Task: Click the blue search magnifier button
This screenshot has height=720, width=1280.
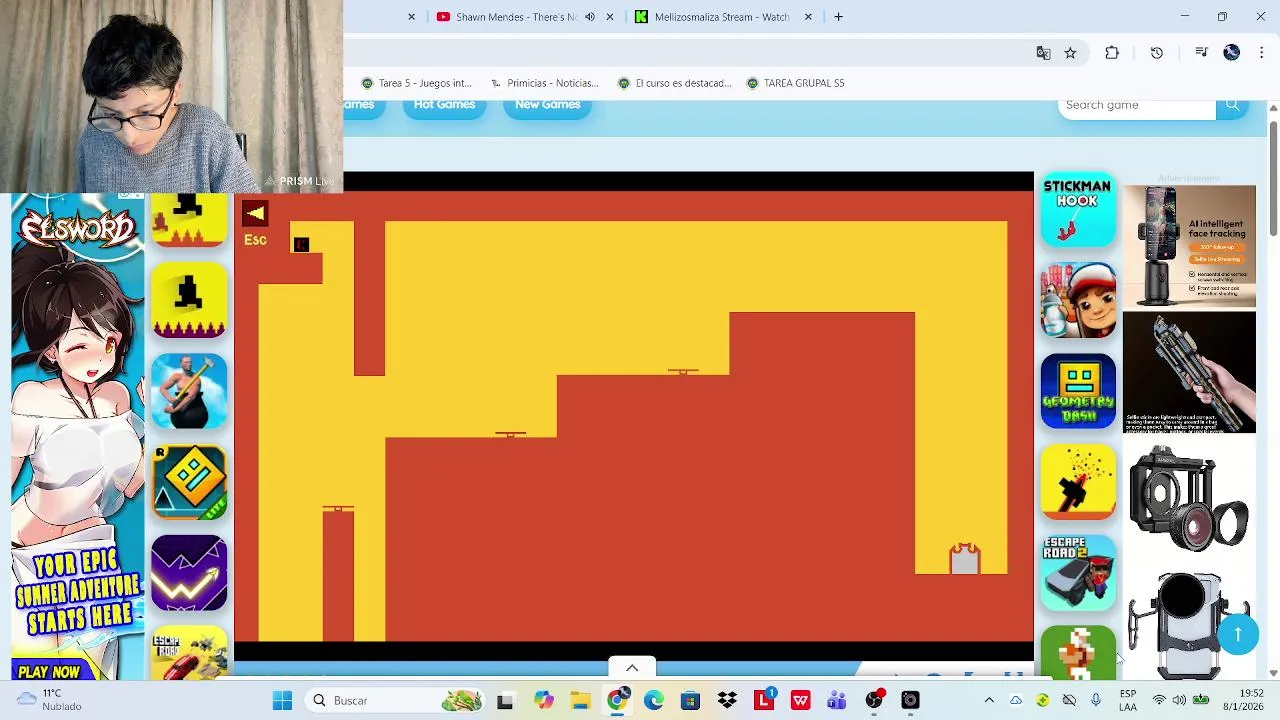Action: point(1232,105)
